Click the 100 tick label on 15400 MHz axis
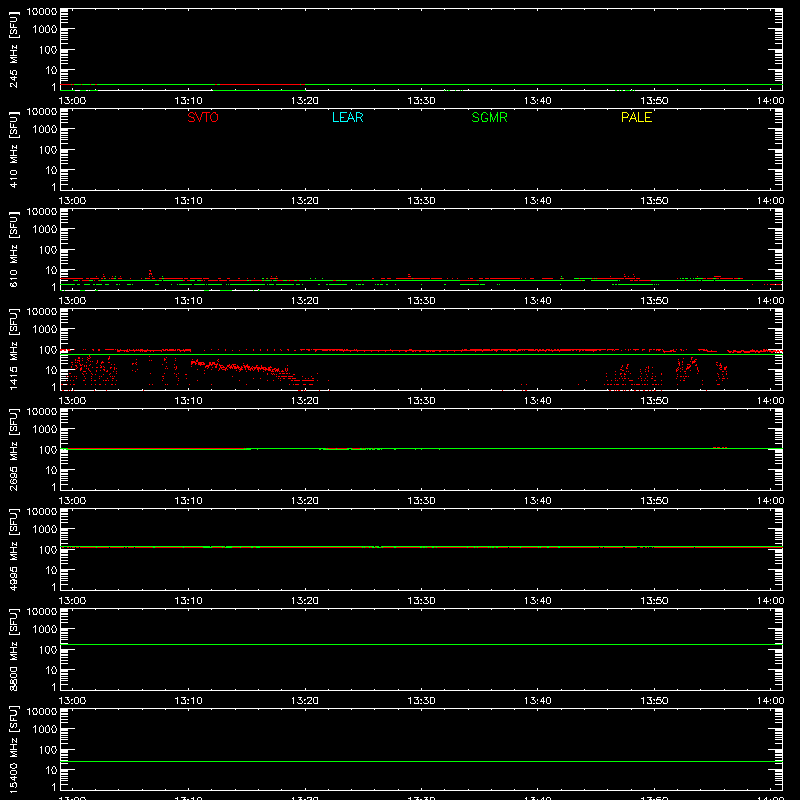 tap(48, 750)
